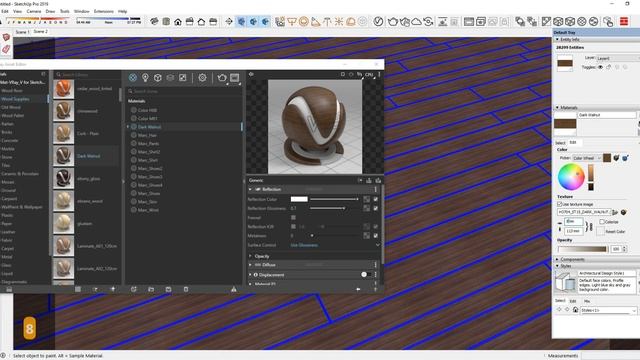Expand the Displacement section

tap(250, 275)
